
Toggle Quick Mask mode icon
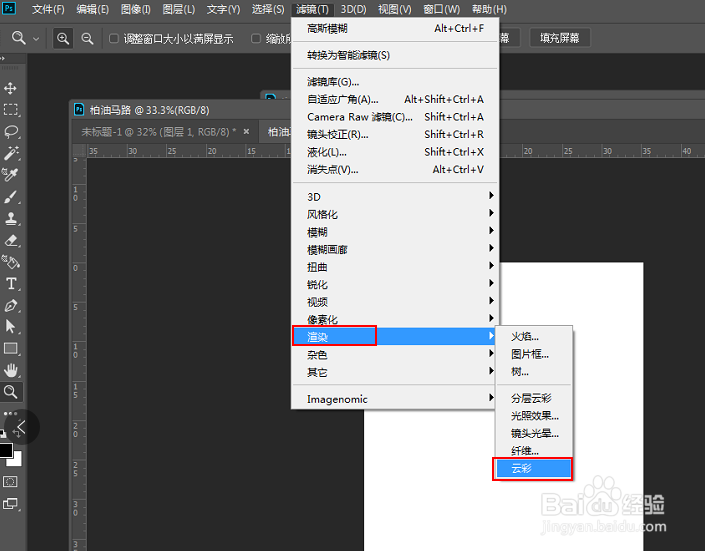pyautogui.click(x=10, y=482)
